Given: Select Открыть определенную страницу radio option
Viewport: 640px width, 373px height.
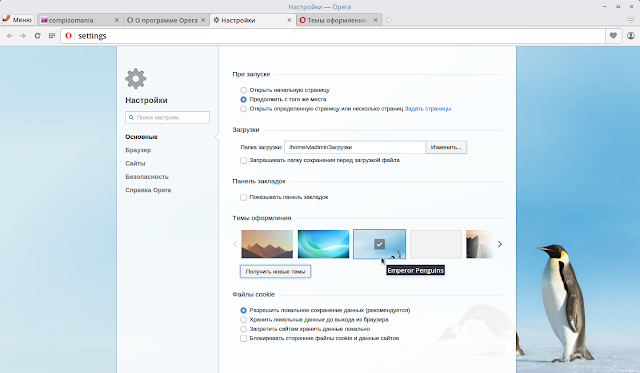Looking at the screenshot, I should [243, 109].
